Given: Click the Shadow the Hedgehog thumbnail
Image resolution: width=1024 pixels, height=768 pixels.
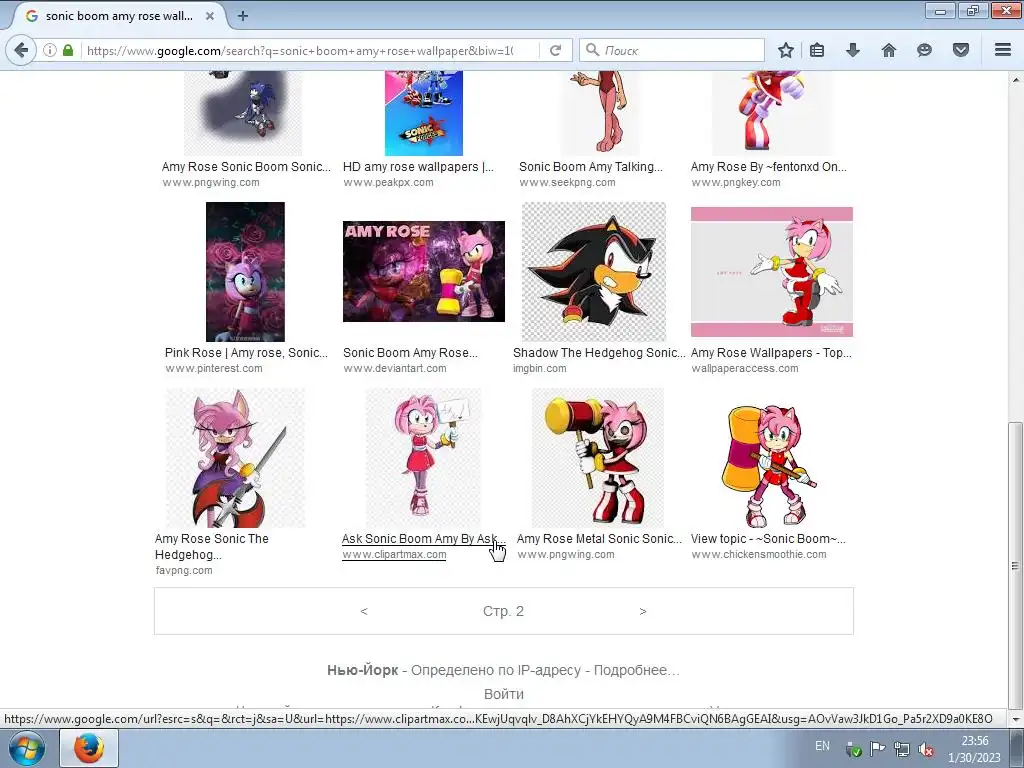Looking at the screenshot, I should (x=594, y=272).
